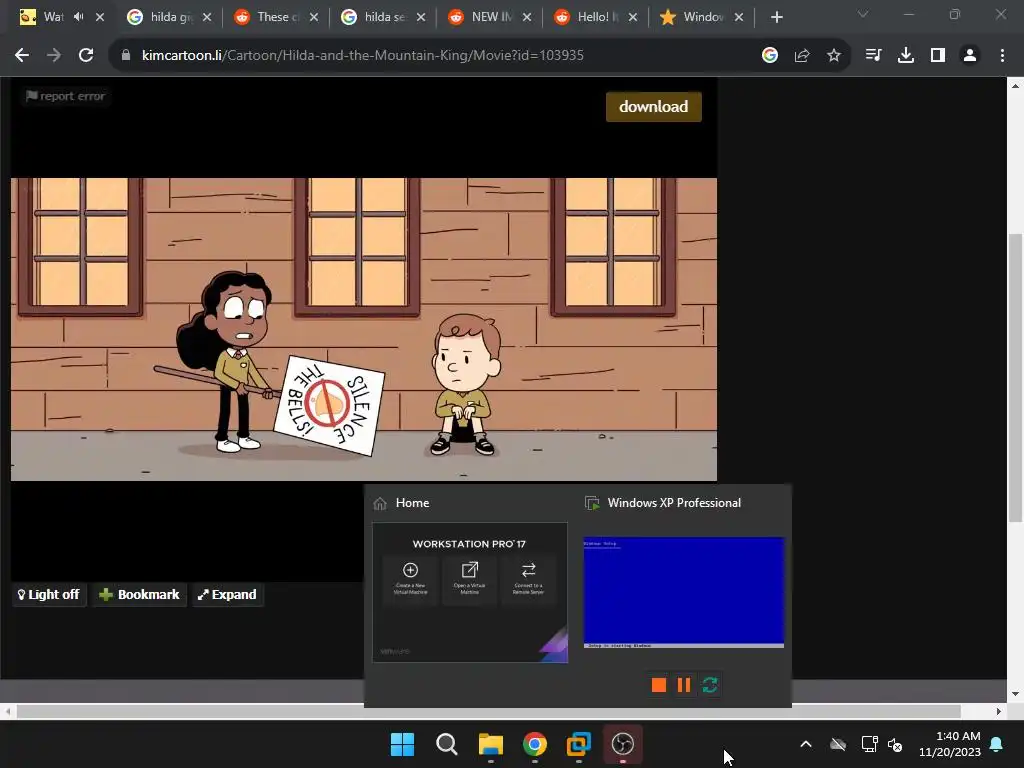Viewport: 1024px width, 768px height.
Task: Open notifications bell icon
Action: tap(997, 744)
